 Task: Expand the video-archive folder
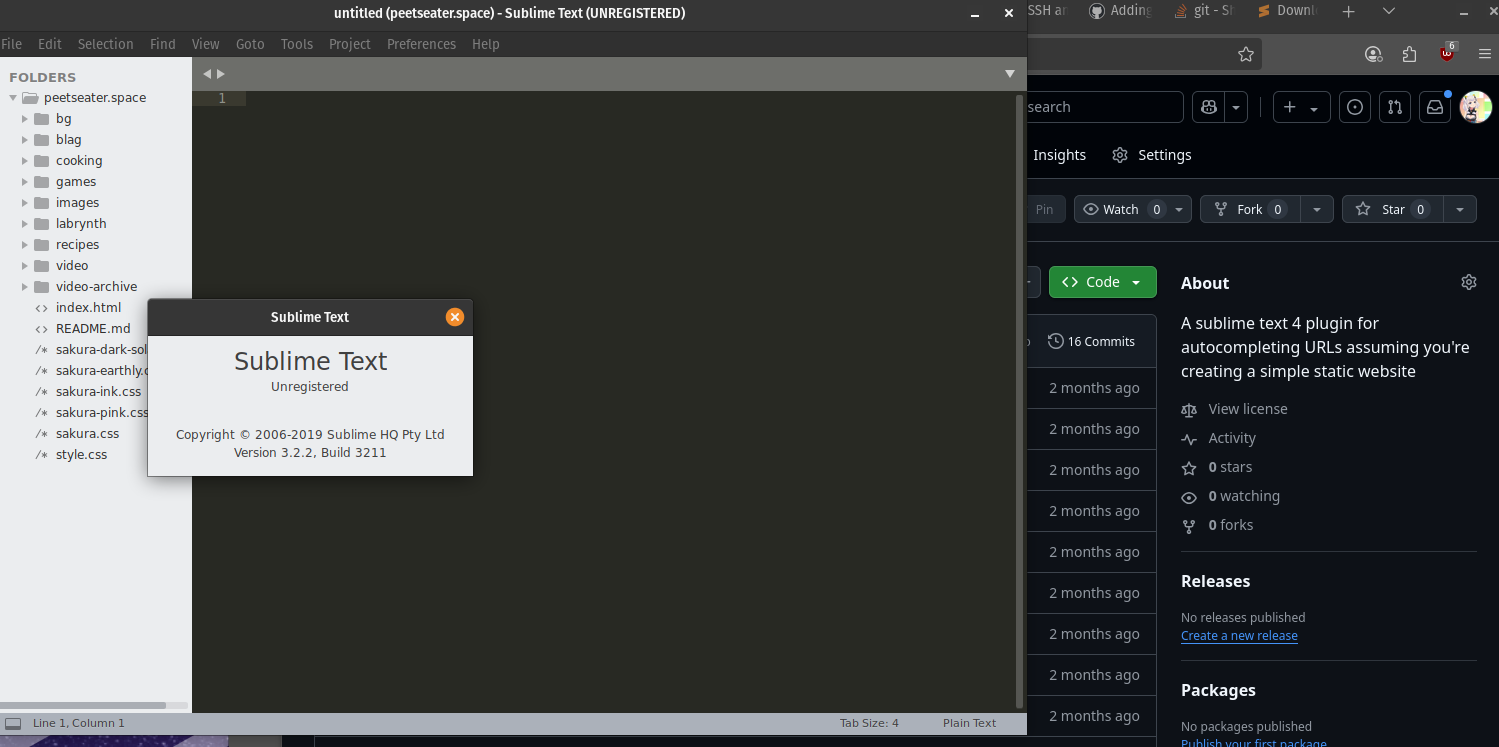coord(25,287)
